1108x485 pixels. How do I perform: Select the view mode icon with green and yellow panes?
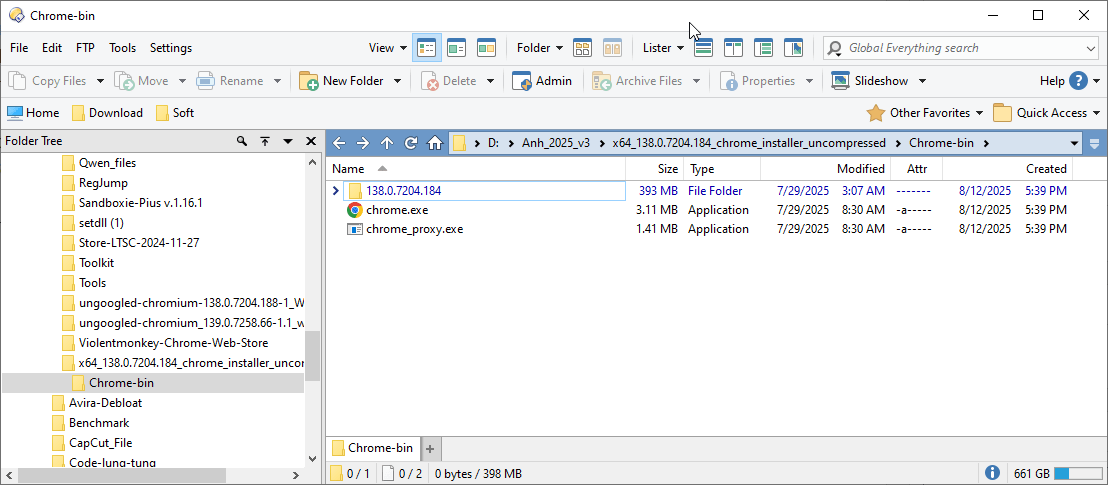point(486,48)
